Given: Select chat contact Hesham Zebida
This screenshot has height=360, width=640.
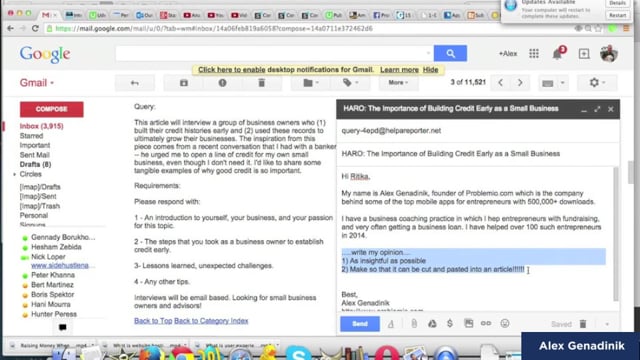Looking at the screenshot, I should [x=56, y=247].
